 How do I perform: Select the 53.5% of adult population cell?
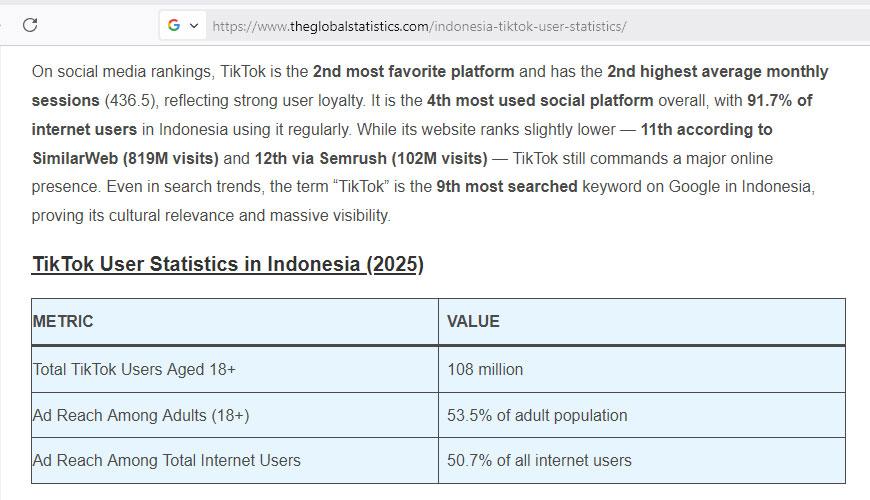[x=642, y=416]
